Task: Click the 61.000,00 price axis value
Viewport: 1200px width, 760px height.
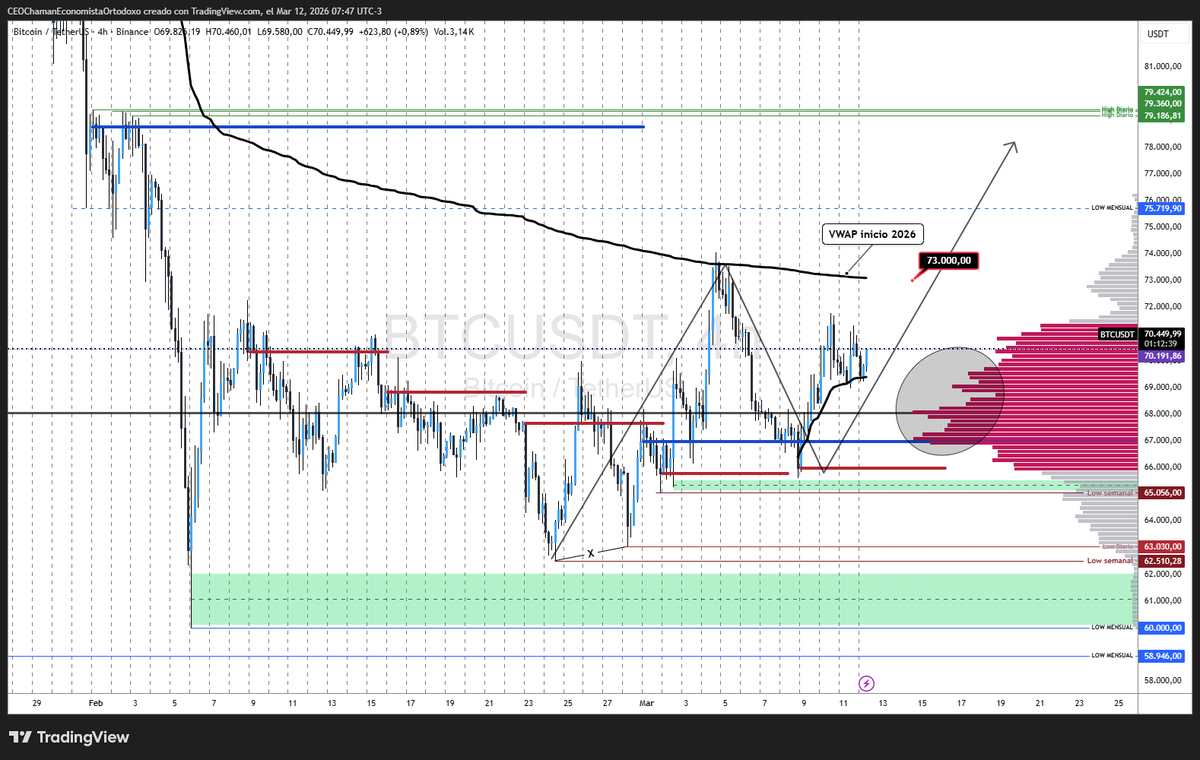Action: pos(1163,600)
